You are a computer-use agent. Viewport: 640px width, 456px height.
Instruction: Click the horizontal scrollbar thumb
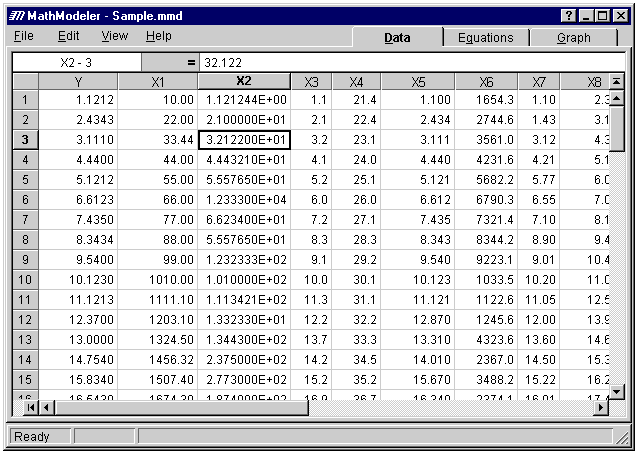pos(182,407)
